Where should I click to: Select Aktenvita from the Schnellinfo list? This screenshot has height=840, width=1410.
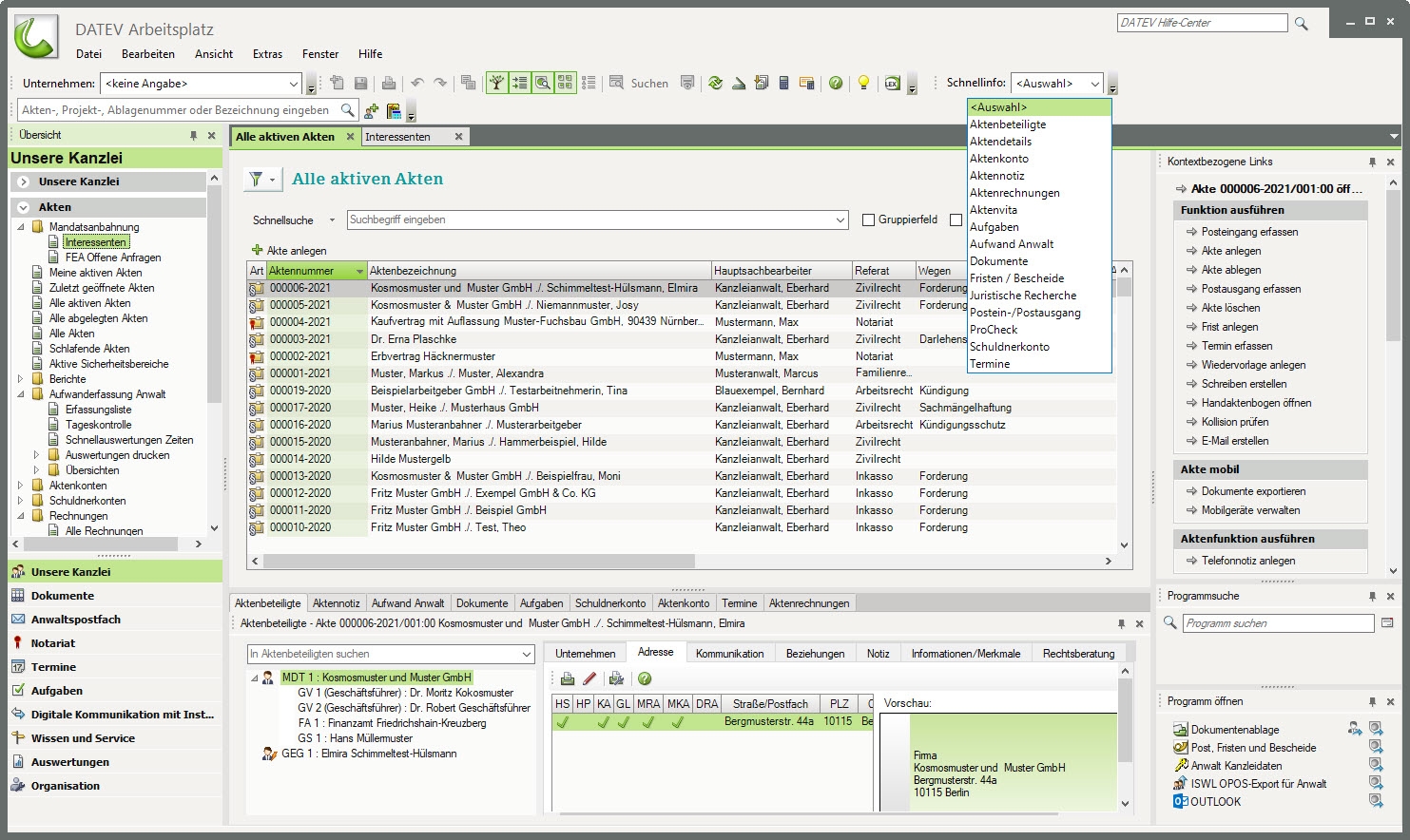(994, 210)
